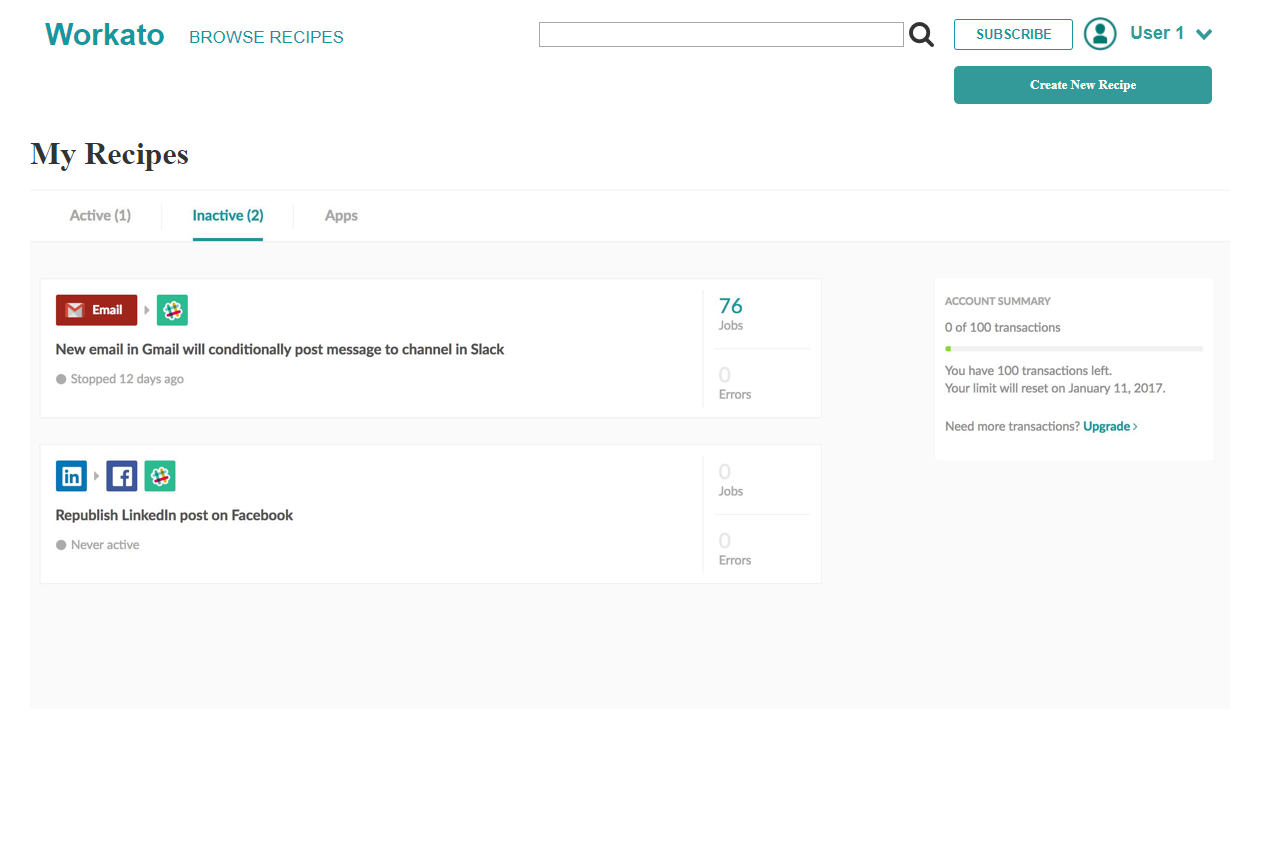Screen dimensions: 1288x858
Task: Click the You have 100 transactions left text
Action: pos(1028,371)
